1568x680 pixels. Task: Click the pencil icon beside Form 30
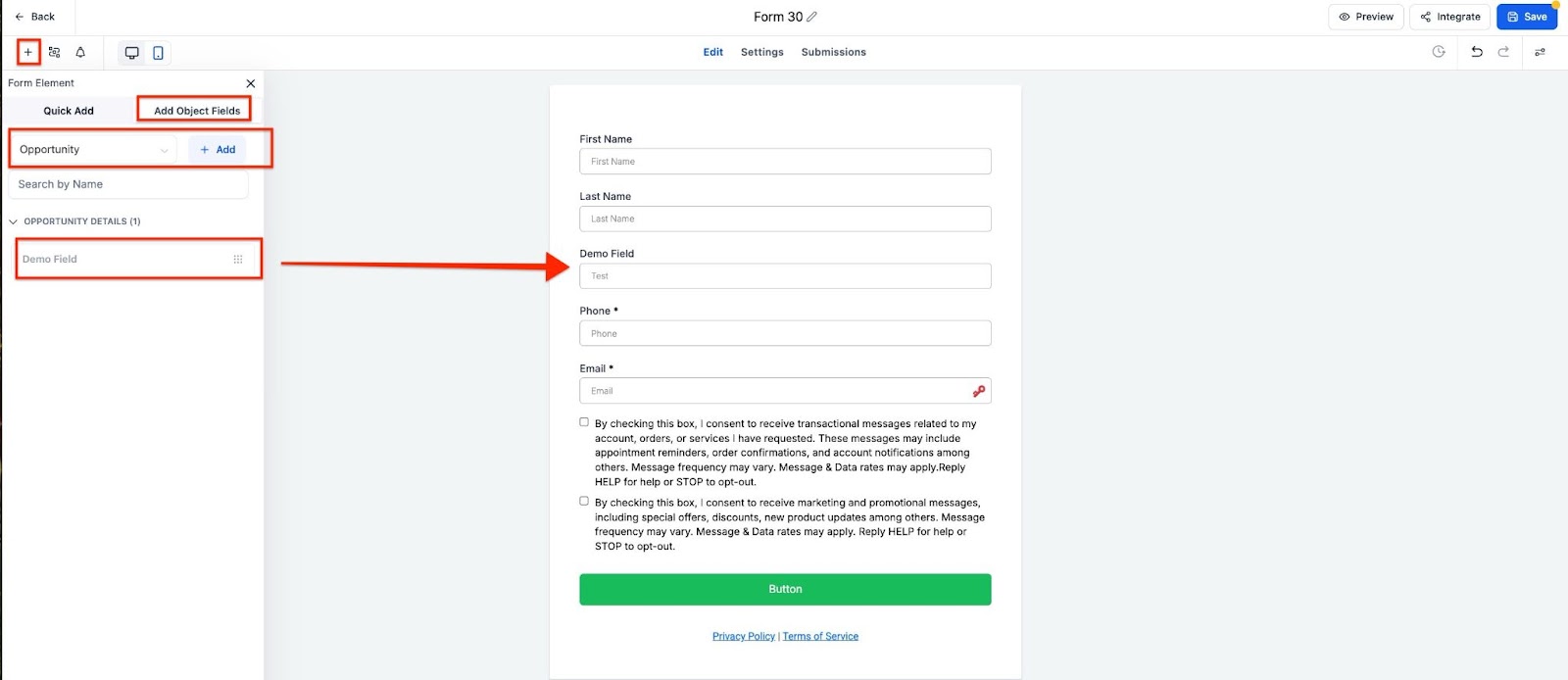[x=811, y=17]
